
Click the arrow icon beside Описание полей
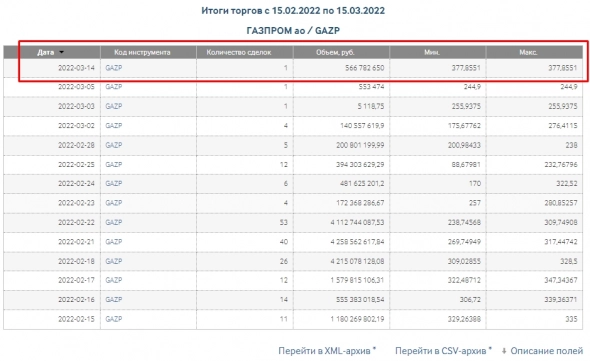pyautogui.click(x=504, y=351)
